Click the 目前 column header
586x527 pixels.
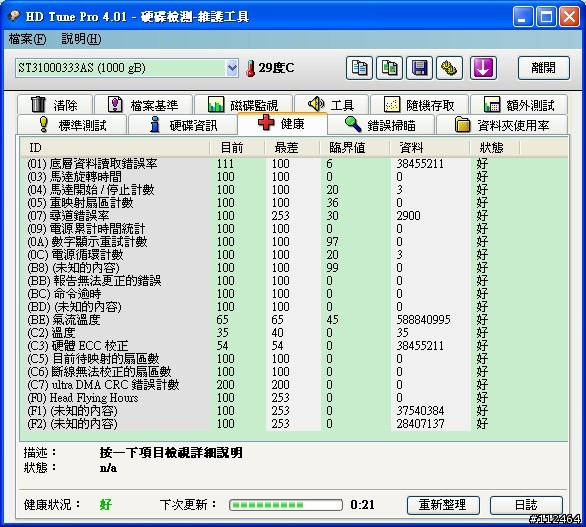point(237,148)
